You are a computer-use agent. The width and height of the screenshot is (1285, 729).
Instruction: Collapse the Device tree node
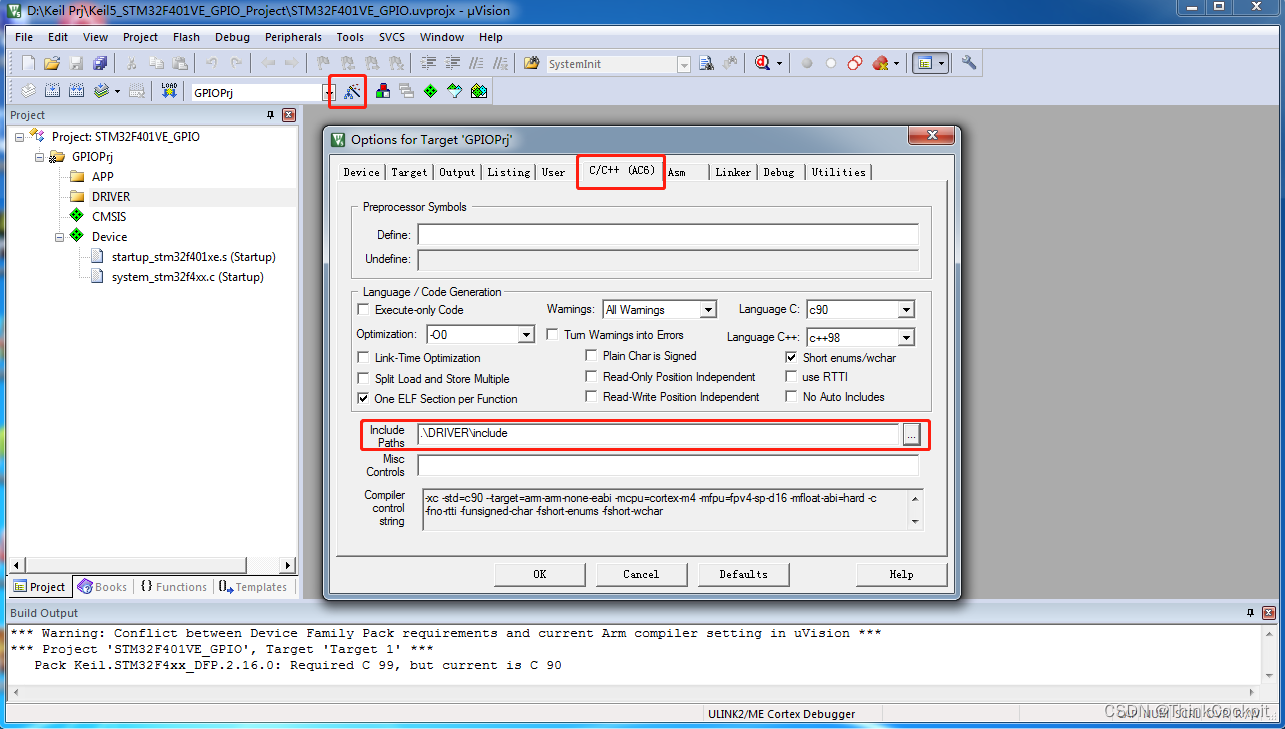60,237
